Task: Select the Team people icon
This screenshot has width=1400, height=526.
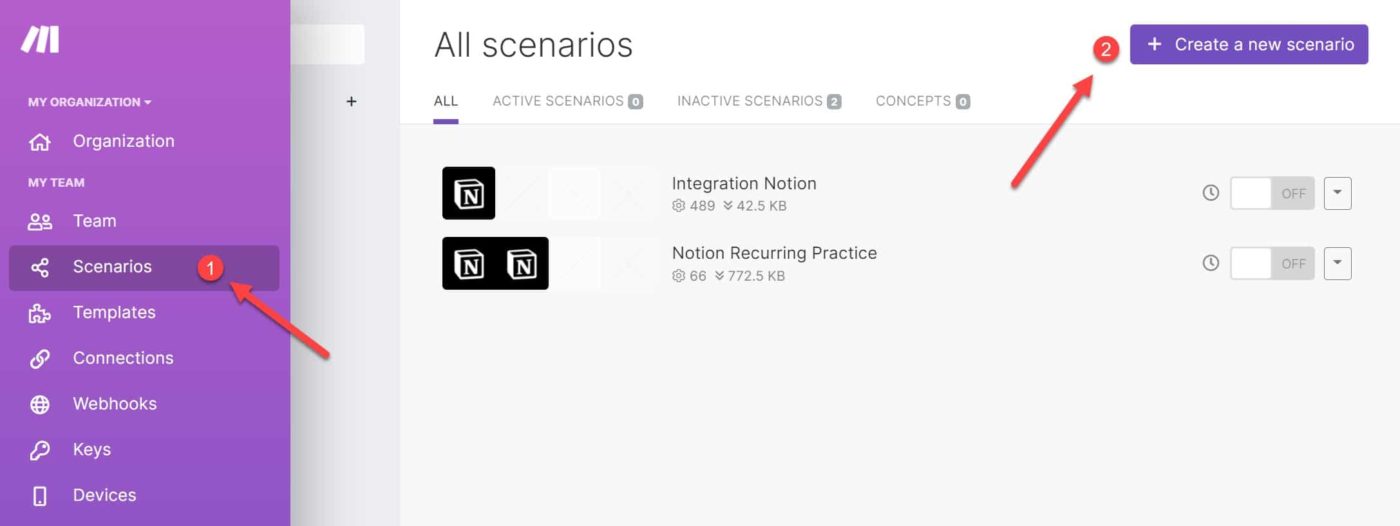Action: (x=40, y=222)
